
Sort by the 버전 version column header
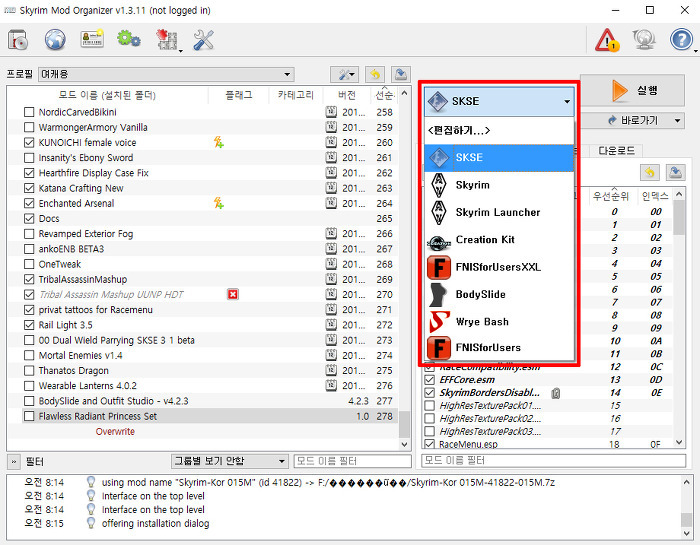point(346,95)
